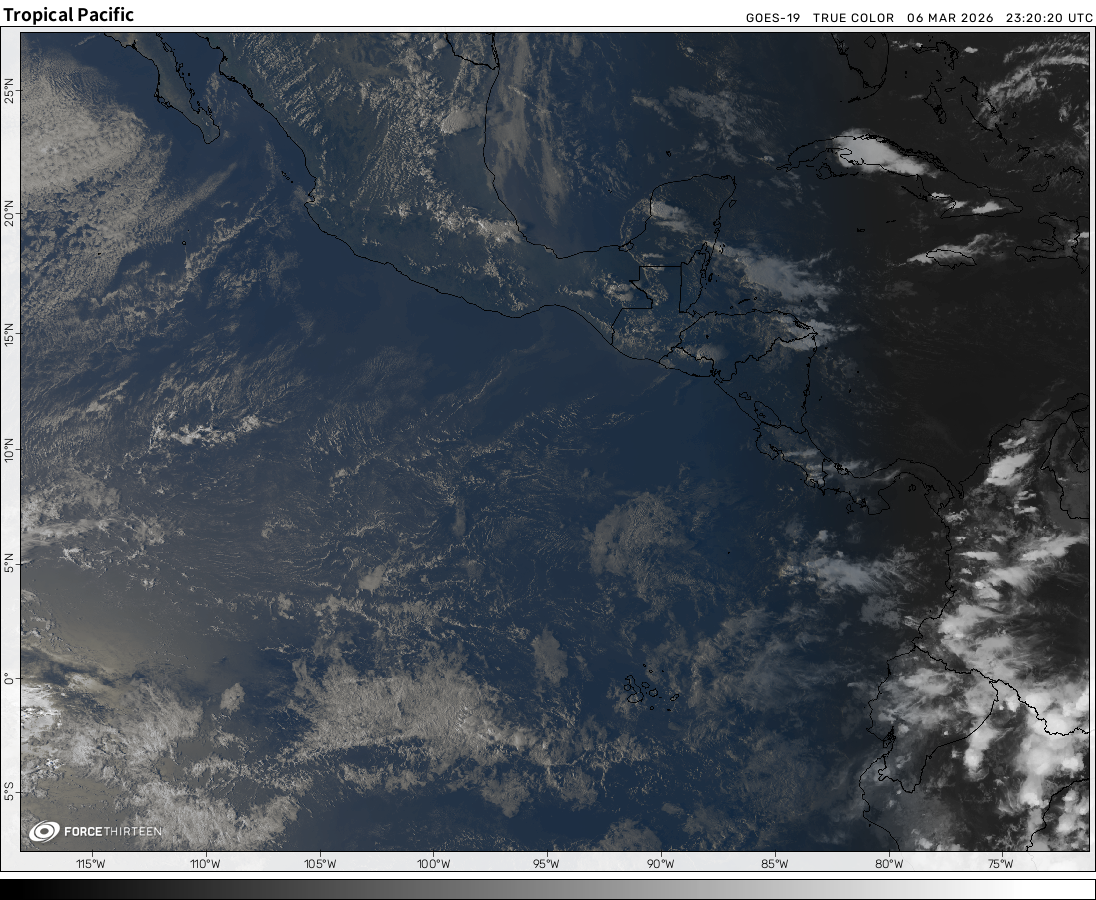Click the Force Thirteen swirl logo icon

coord(44,831)
